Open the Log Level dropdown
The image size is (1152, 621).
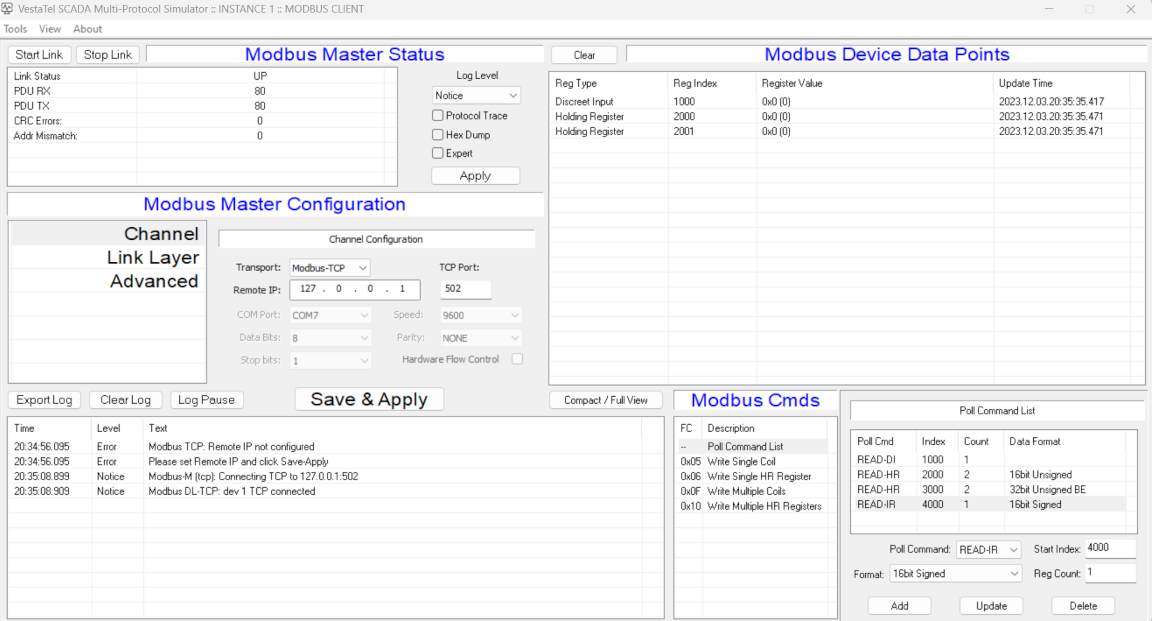(x=476, y=96)
